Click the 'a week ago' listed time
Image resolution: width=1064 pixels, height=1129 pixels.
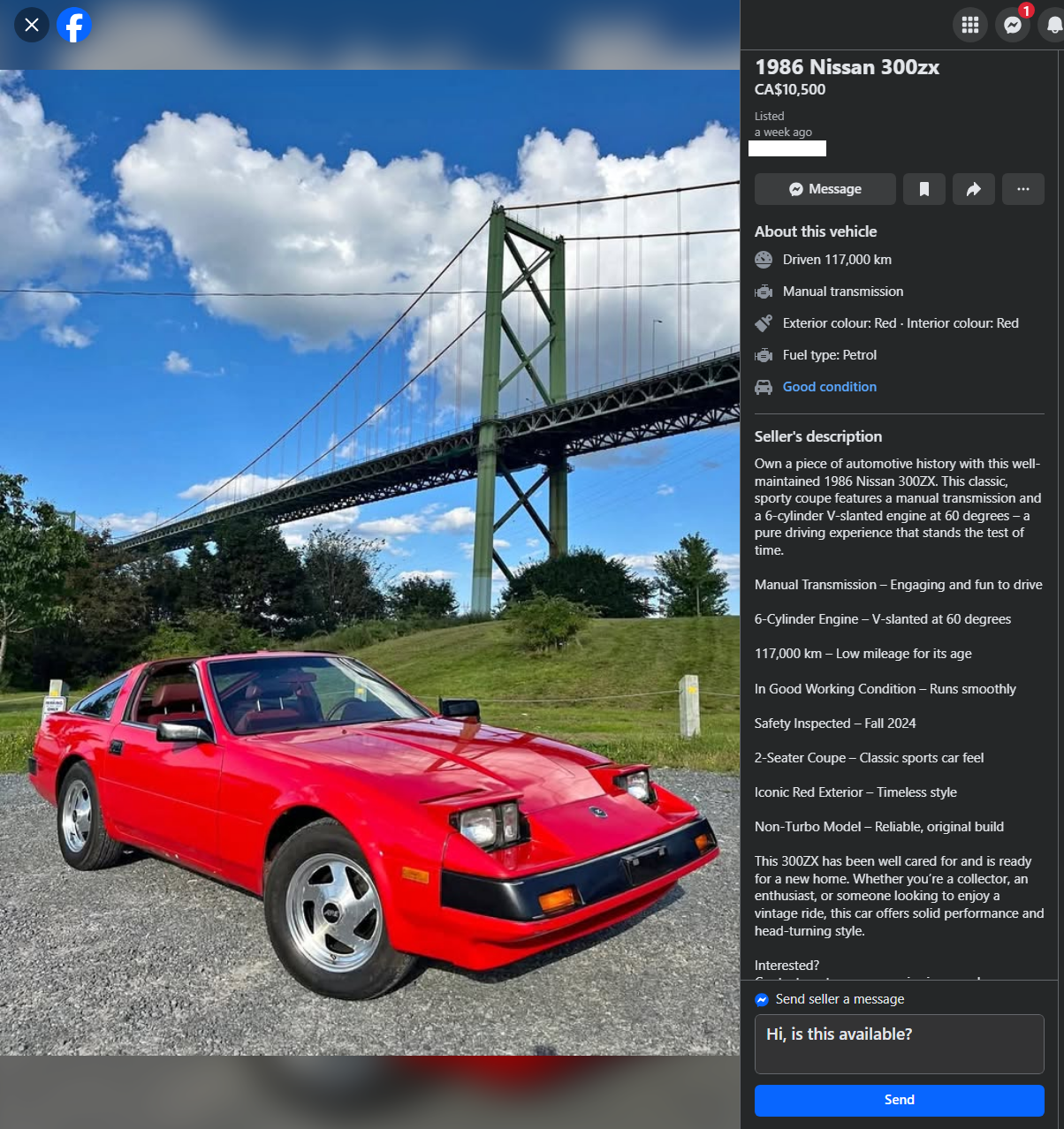click(783, 133)
